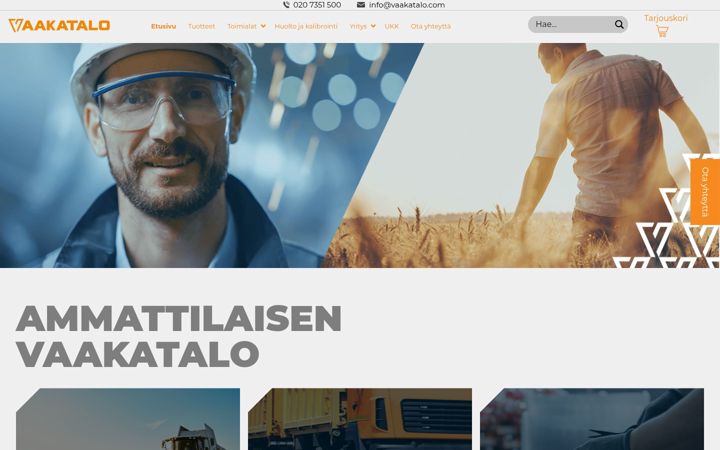This screenshot has width=720, height=450.
Task: Open the dark gloved-hand card image
Action: tap(592, 419)
